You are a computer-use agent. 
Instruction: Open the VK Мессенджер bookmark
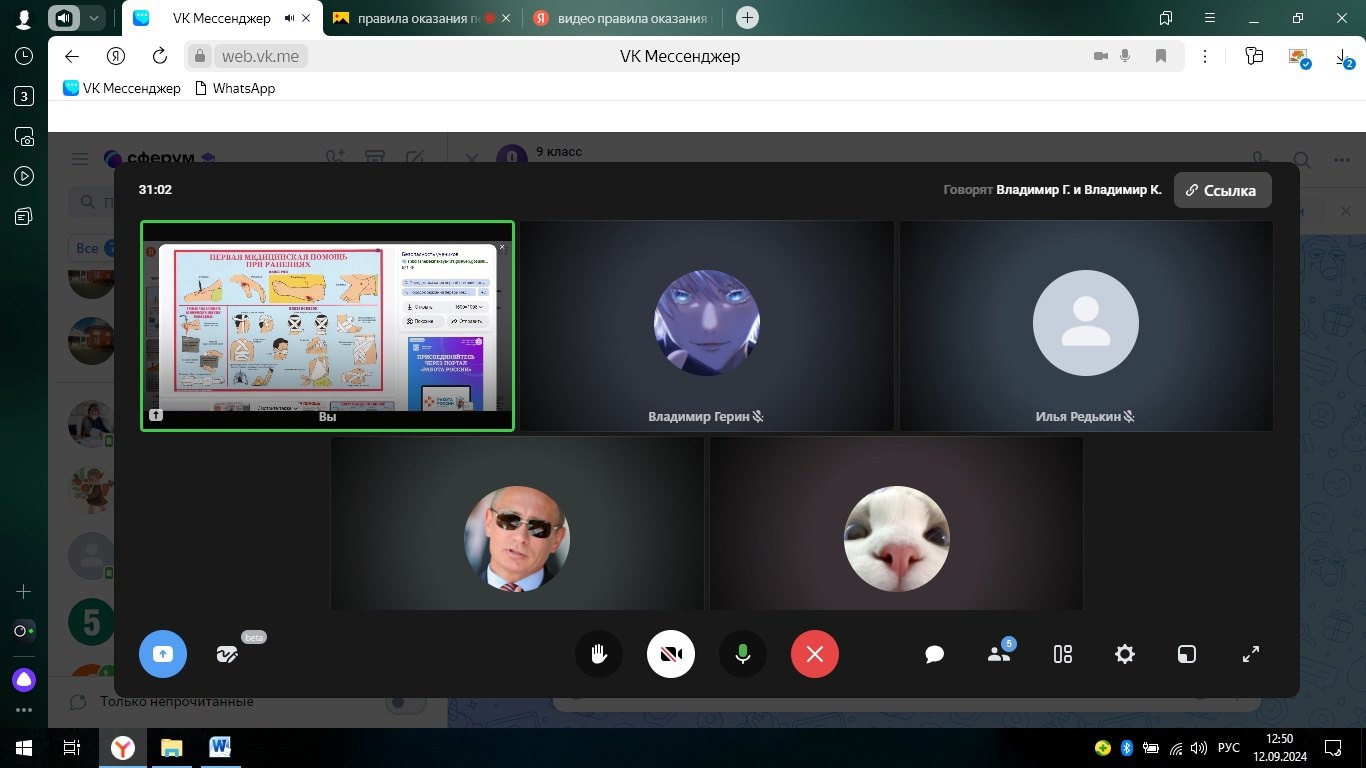[x=122, y=88]
